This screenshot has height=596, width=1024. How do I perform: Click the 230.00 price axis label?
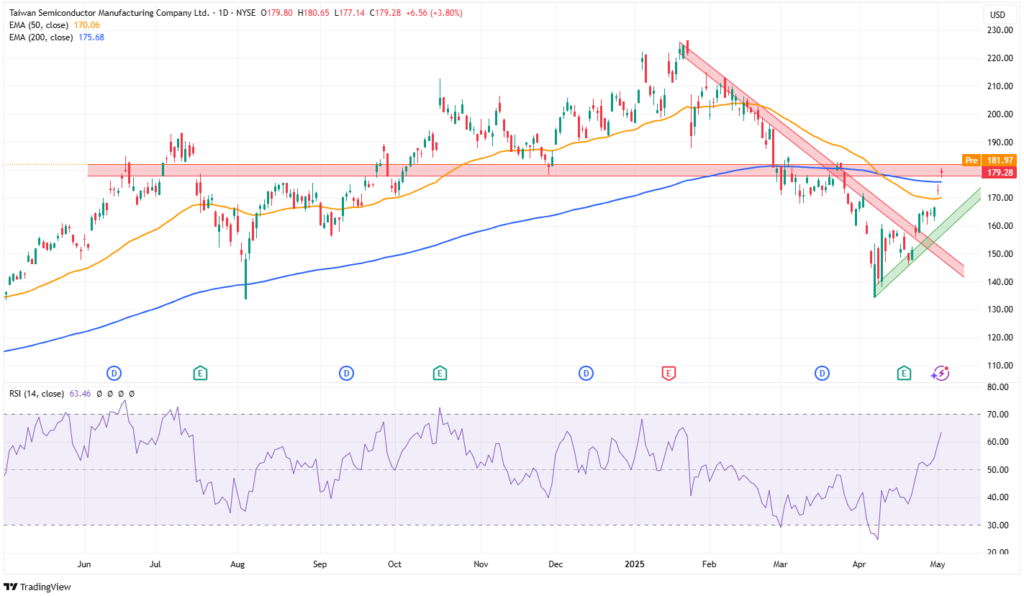coord(1000,30)
